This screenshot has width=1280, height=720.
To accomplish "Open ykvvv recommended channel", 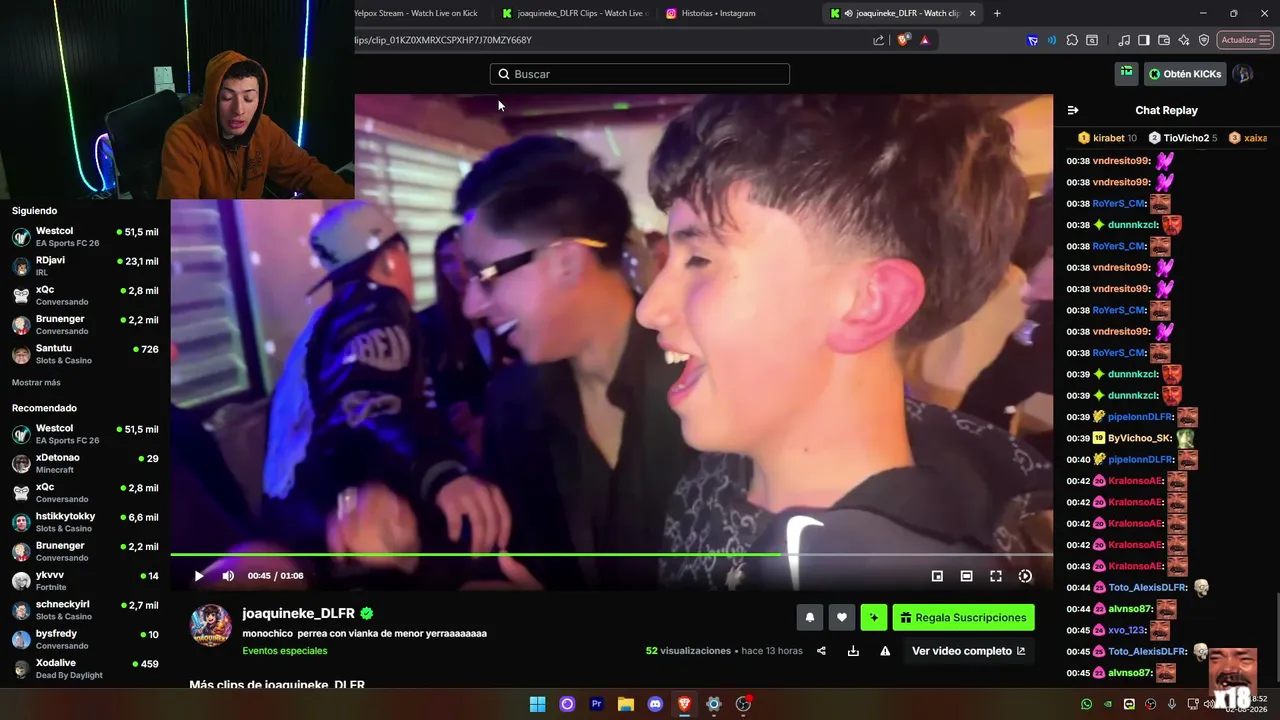I will point(85,581).
